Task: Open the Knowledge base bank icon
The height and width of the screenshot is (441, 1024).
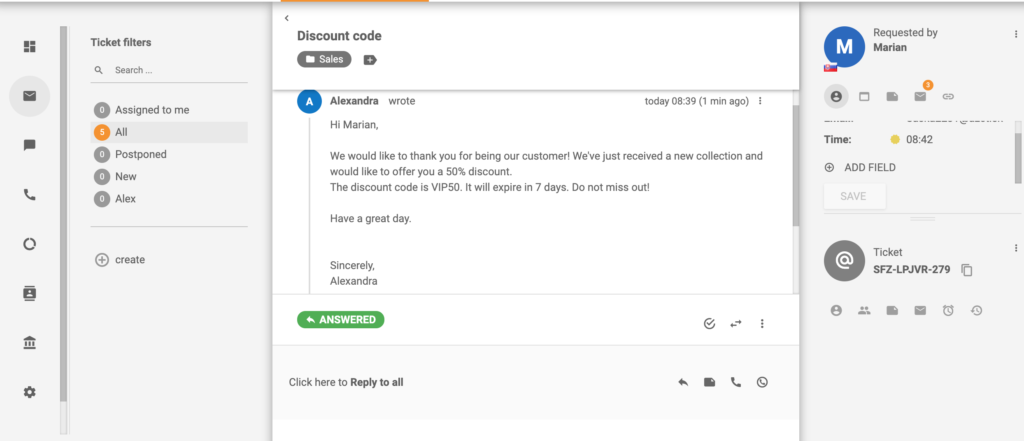Action: pos(30,343)
